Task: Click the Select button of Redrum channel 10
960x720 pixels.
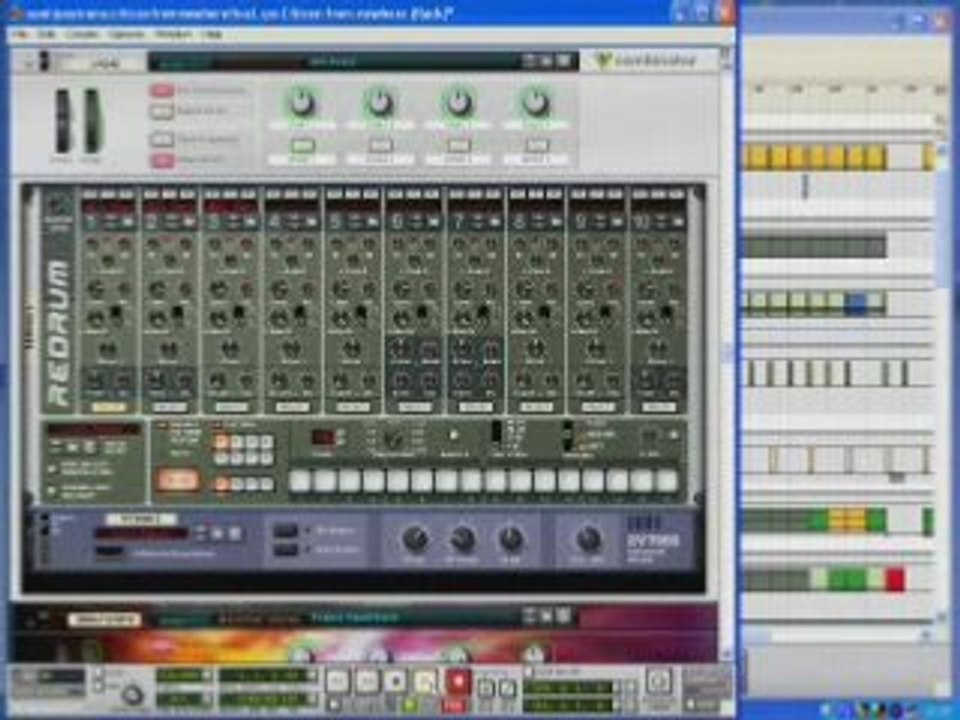Action: 659,407
